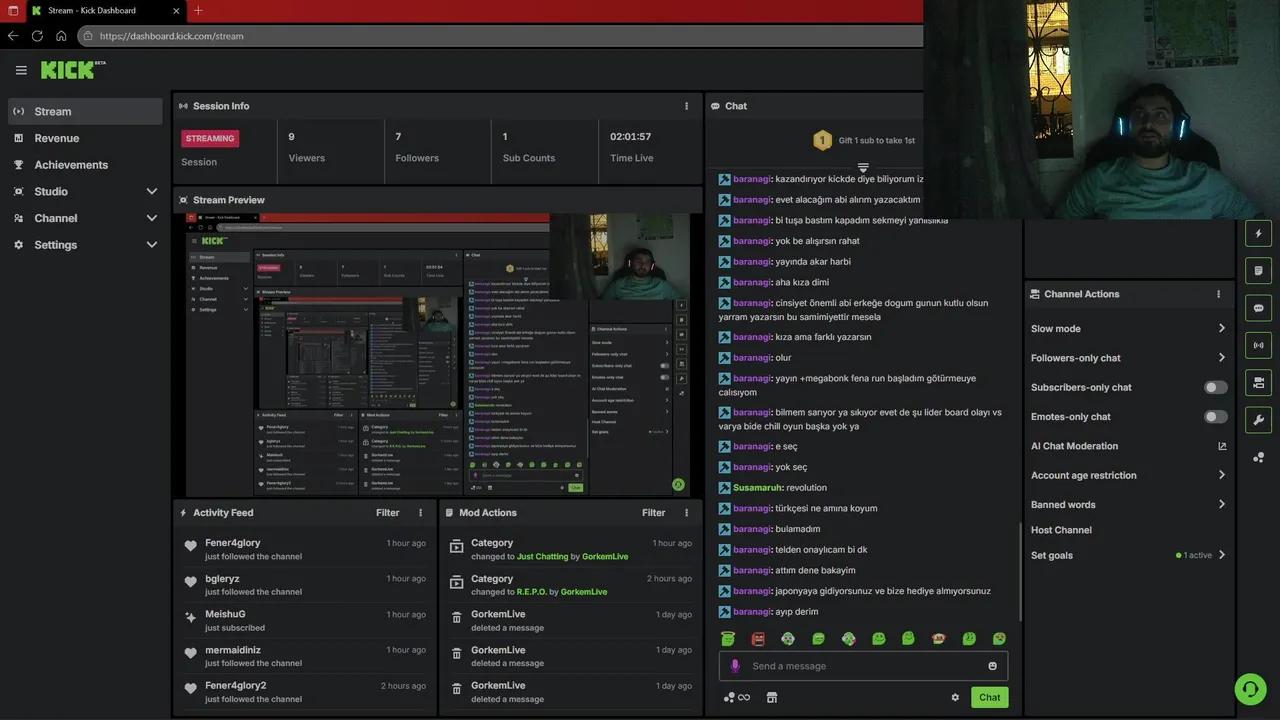Viewport: 1280px width, 720px height.
Task: Go to Stream in sidebar
Action: 85,111
